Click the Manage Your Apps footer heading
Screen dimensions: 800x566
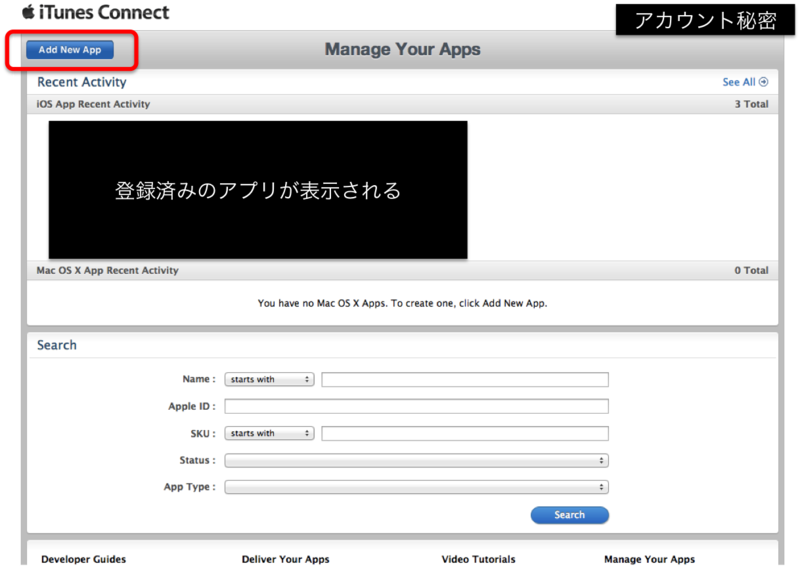(x=649, y=559)
